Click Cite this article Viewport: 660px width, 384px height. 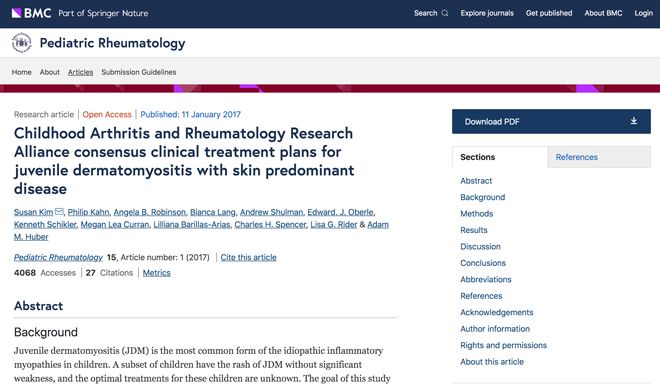coord(248,257)
